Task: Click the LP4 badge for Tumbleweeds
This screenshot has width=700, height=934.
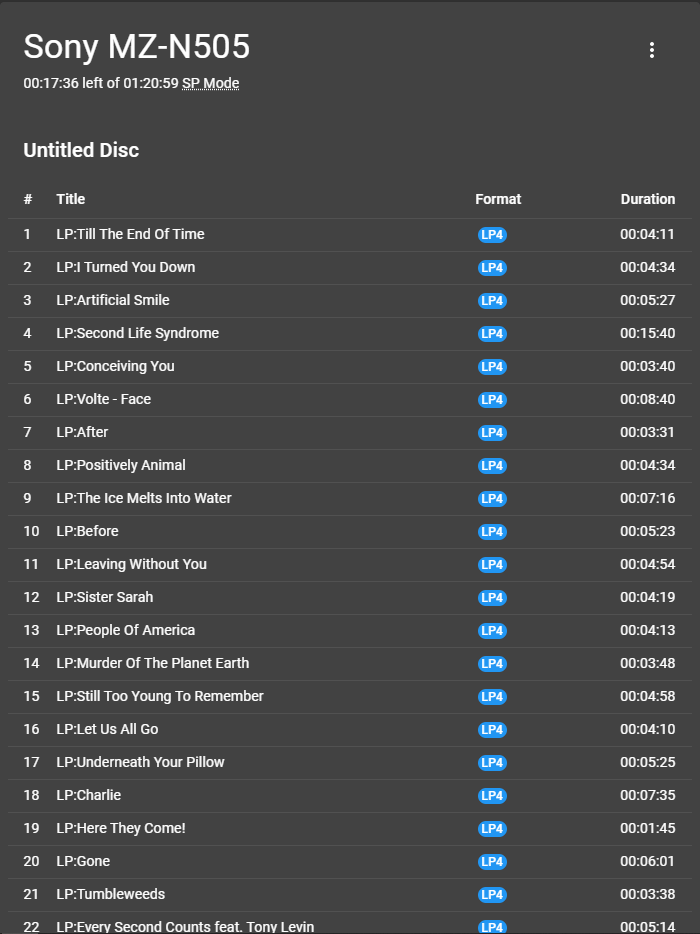Action: point(492,895)
